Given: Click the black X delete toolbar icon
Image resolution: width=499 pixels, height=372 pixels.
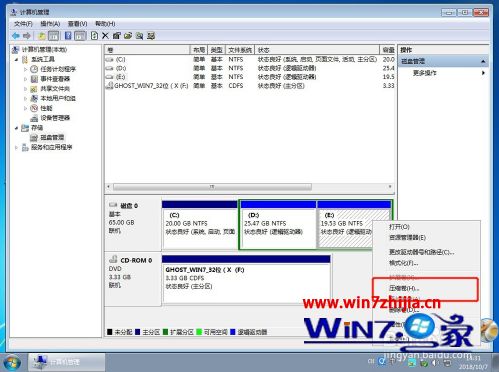Looking at the screenshot, I should click(105, 36).
